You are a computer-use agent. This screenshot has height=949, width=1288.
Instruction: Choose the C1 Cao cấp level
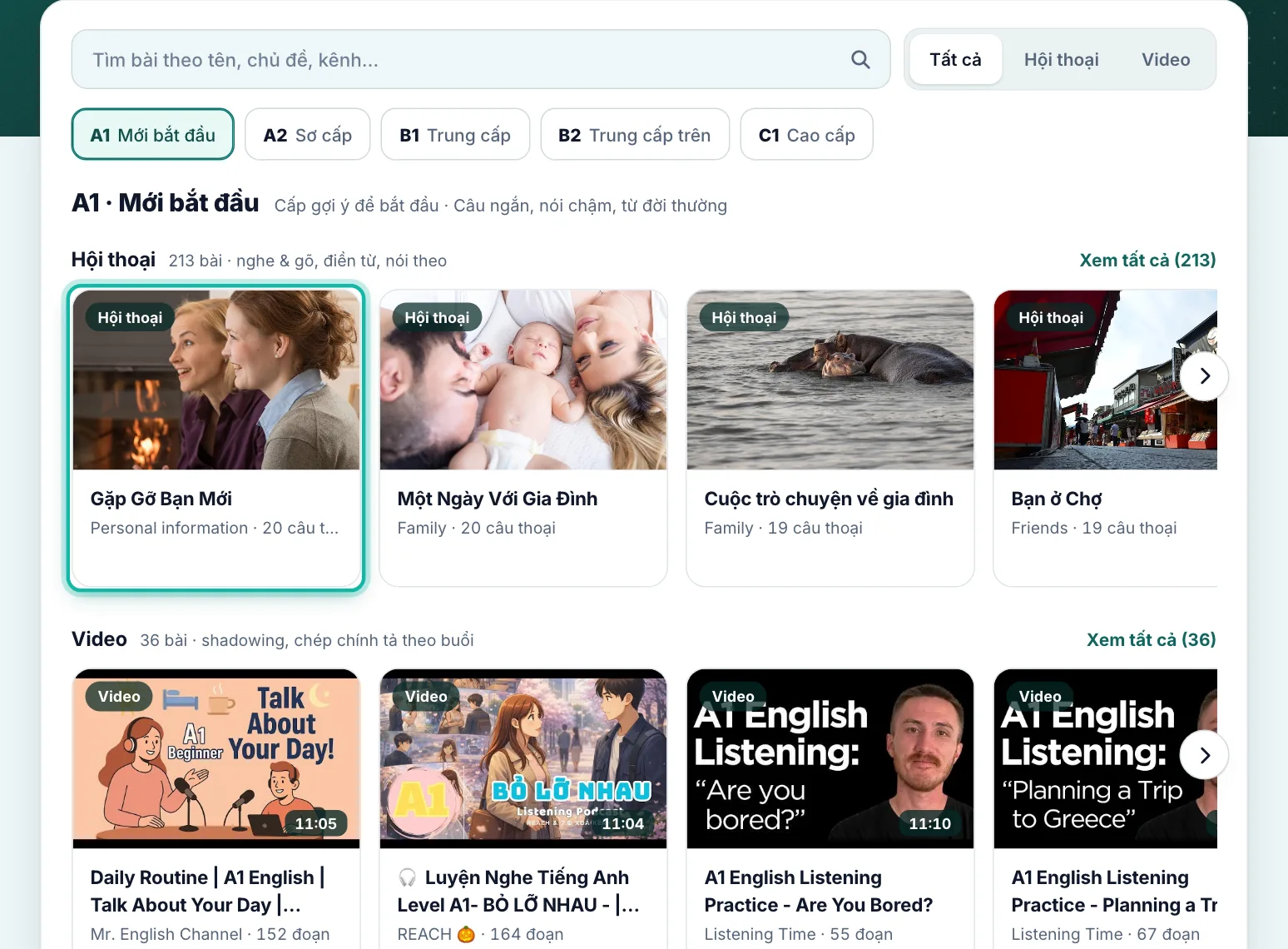tap(806, 135)
